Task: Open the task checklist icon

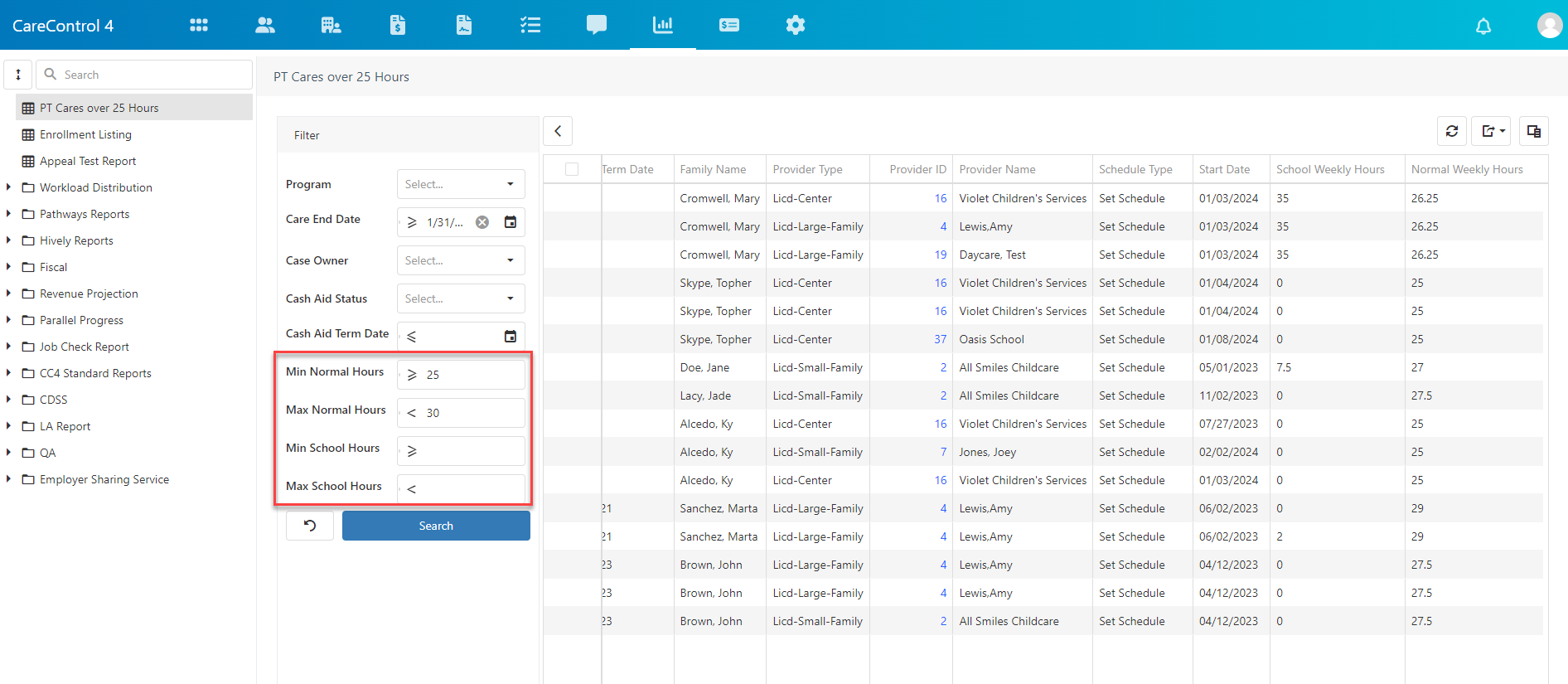Action: coord(530,25)
